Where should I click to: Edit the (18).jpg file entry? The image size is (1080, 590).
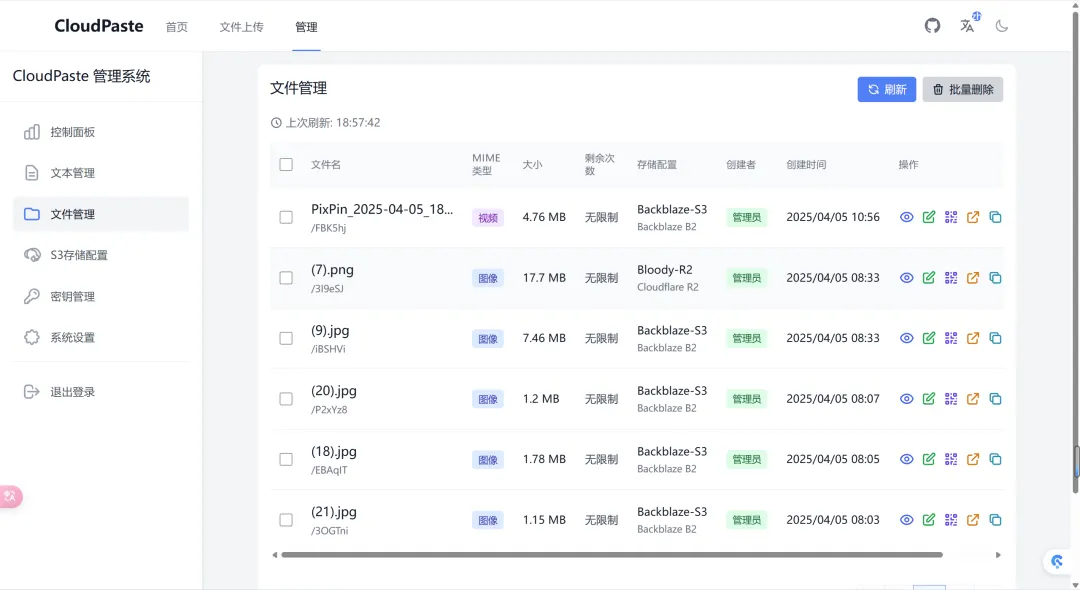coord(928,460)
